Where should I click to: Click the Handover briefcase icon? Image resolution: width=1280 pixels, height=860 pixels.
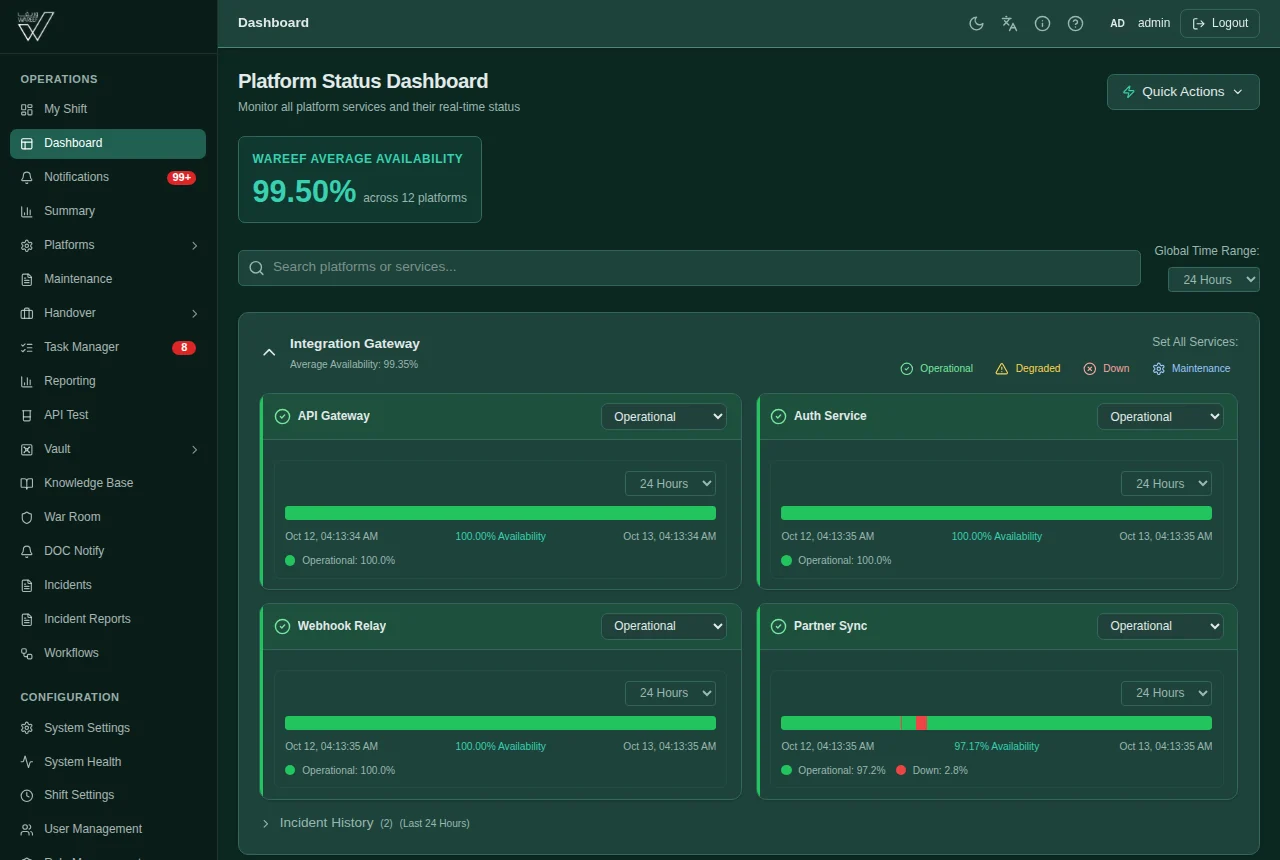(27, 313)
